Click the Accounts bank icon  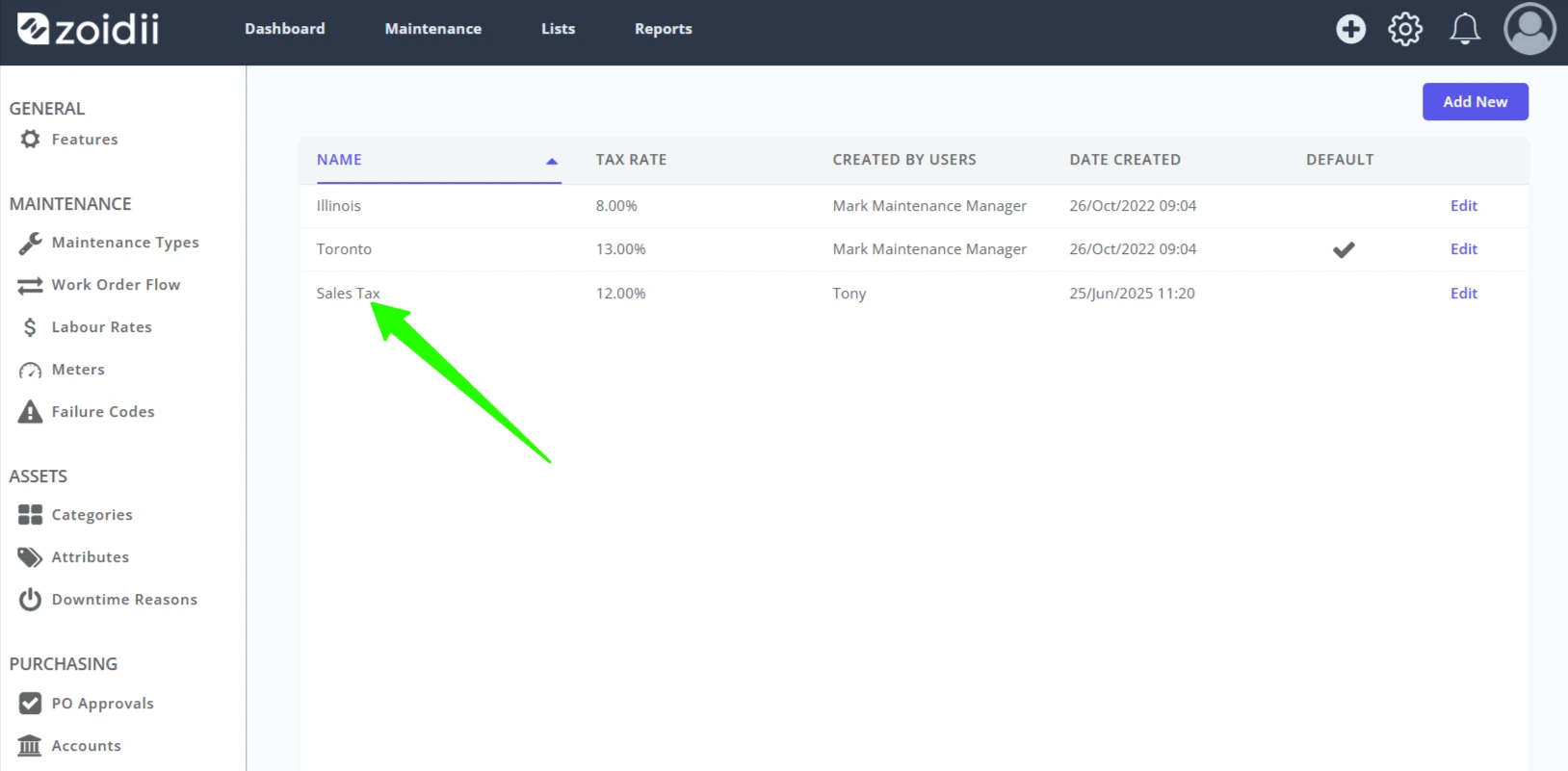(30, 746)
